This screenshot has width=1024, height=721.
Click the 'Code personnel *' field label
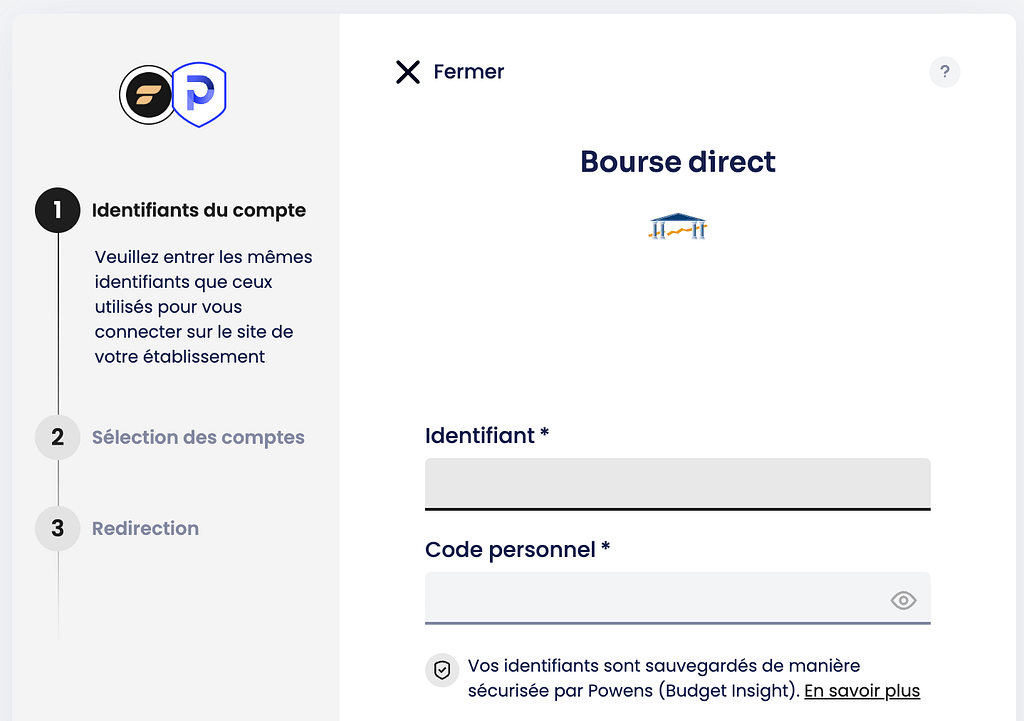pyautogui.click(x=517, y=550)
